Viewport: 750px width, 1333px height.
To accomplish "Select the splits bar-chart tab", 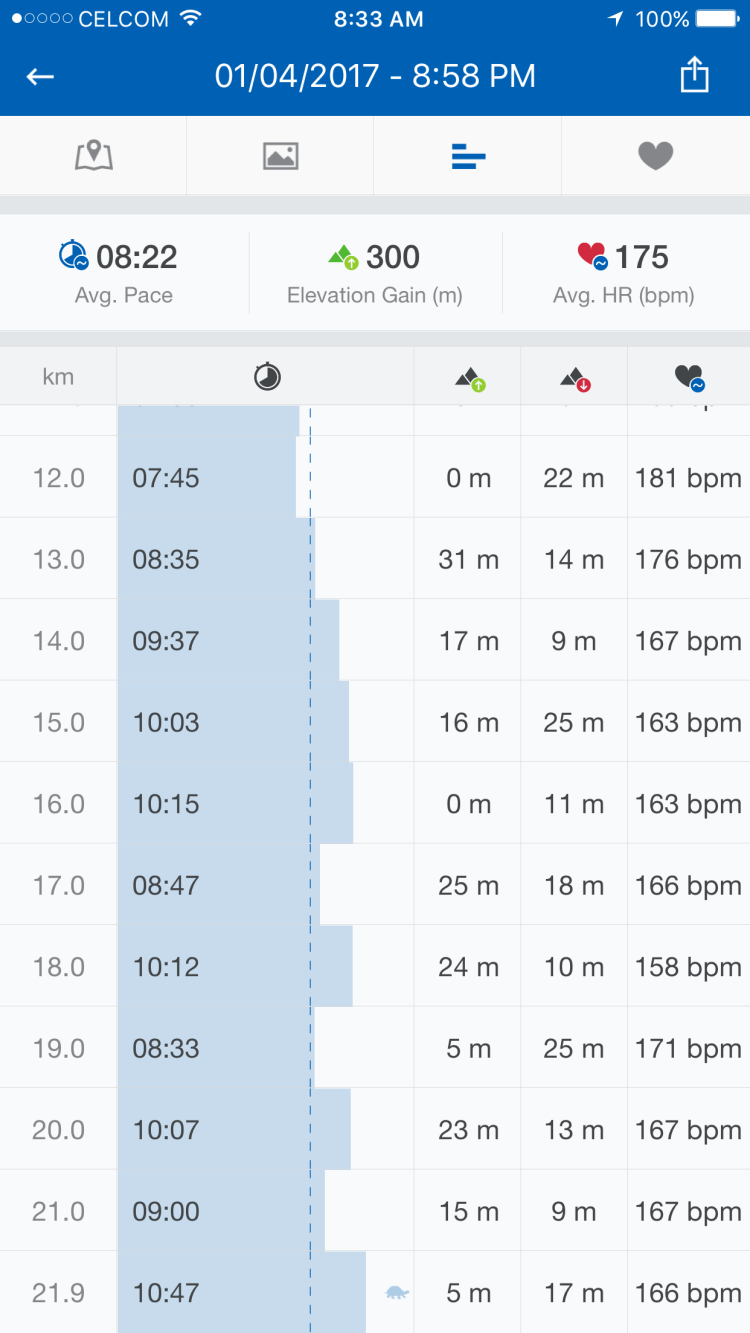I will 468,156.
